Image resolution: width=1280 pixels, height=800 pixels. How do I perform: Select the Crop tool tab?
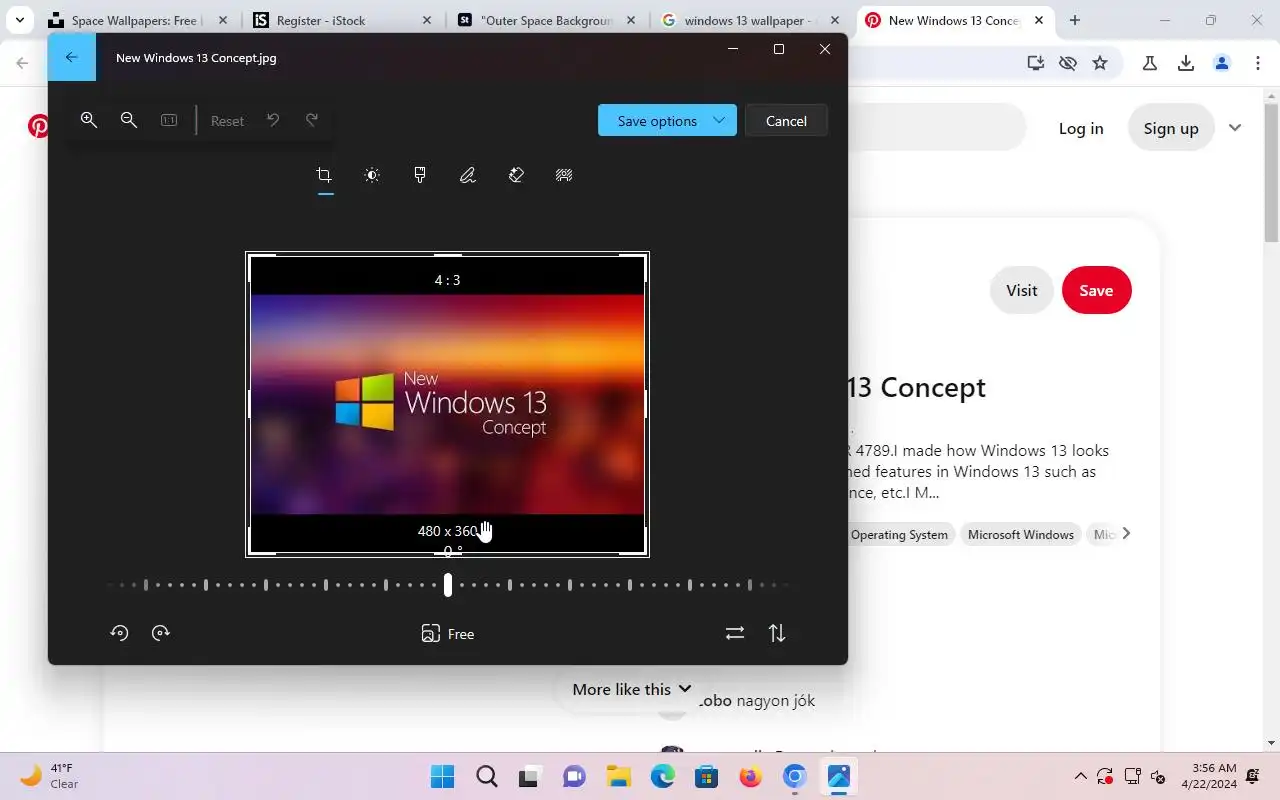pyautogui.click(x=324, y=175)
